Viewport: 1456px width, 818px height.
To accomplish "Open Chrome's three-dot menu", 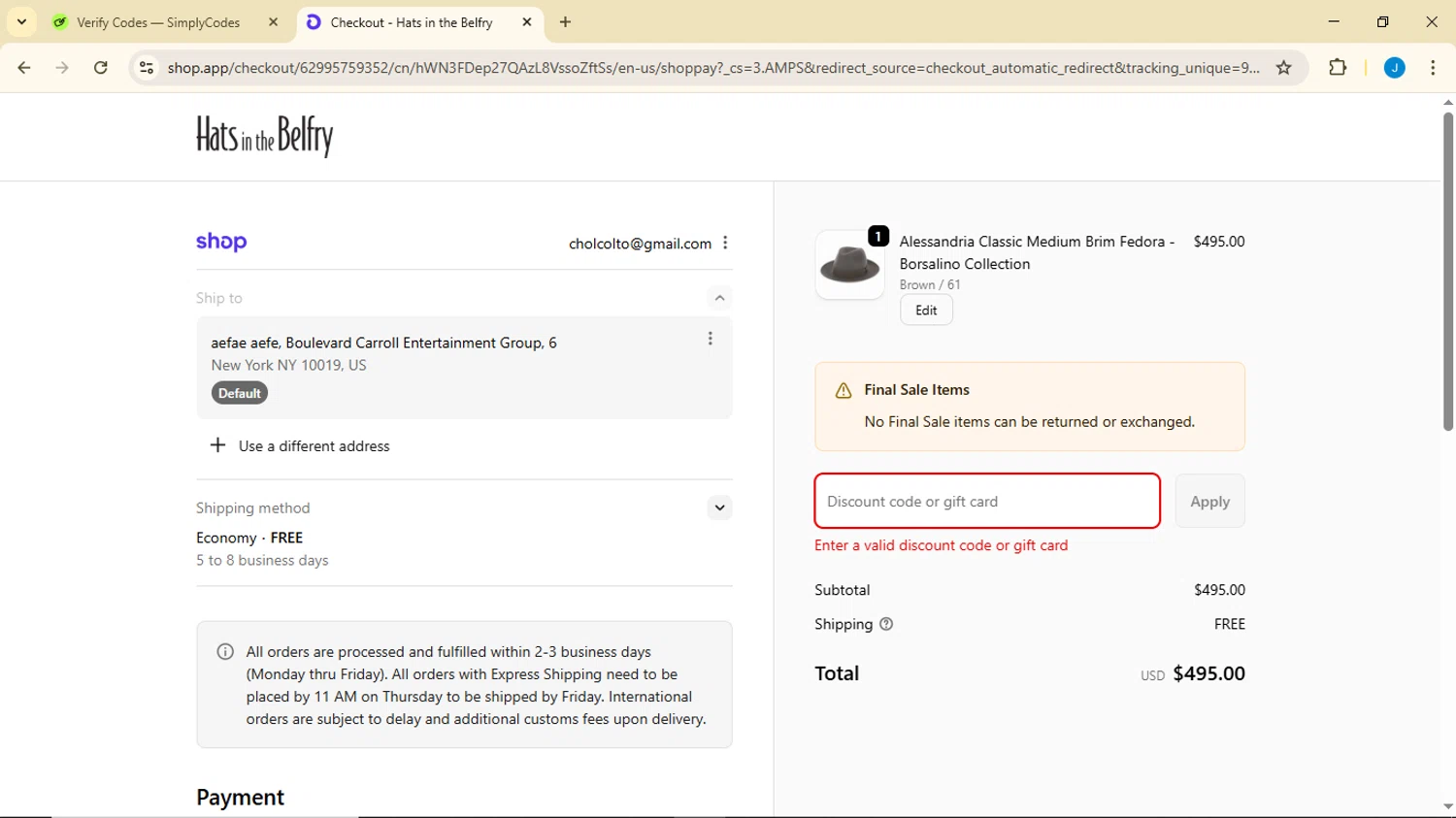I will [x=1434, y=68].
